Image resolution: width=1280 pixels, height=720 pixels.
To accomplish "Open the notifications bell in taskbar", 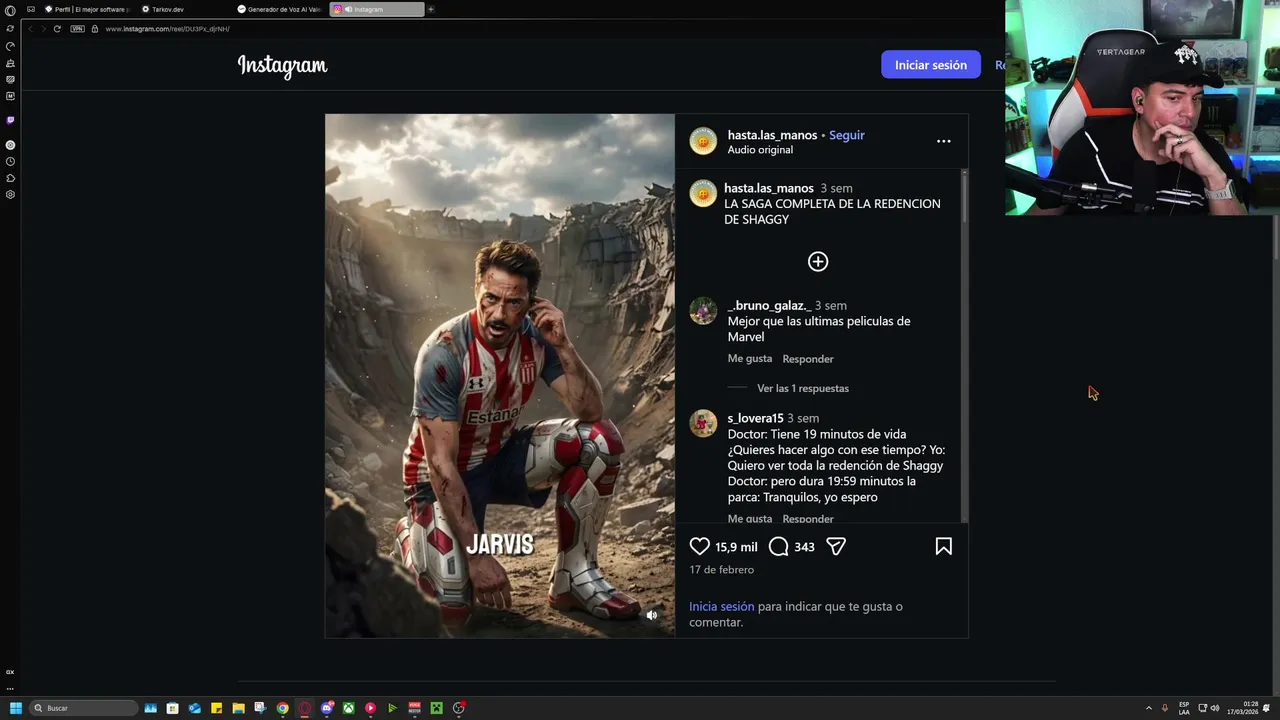I will point(1266,708).
